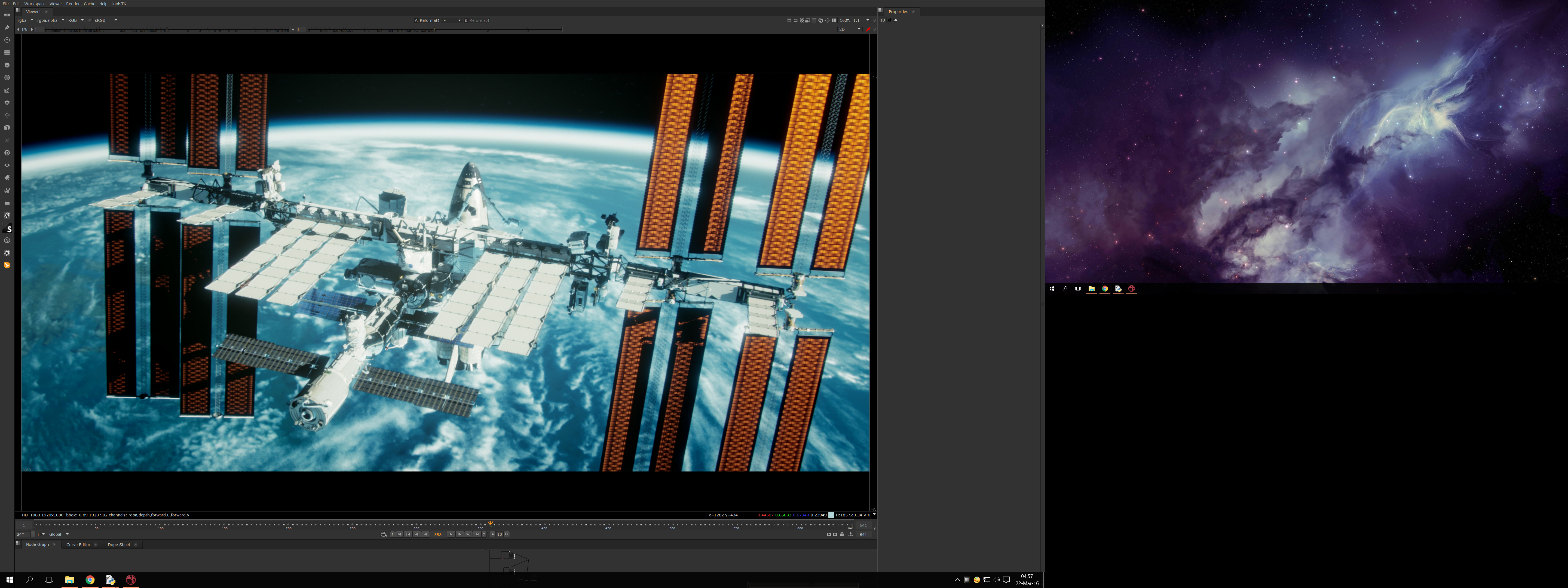This screenshot has width=1568, height=588.
Task: Open the Time nodes clock icon
Action: pyautogui.click(x=7, y=40)
